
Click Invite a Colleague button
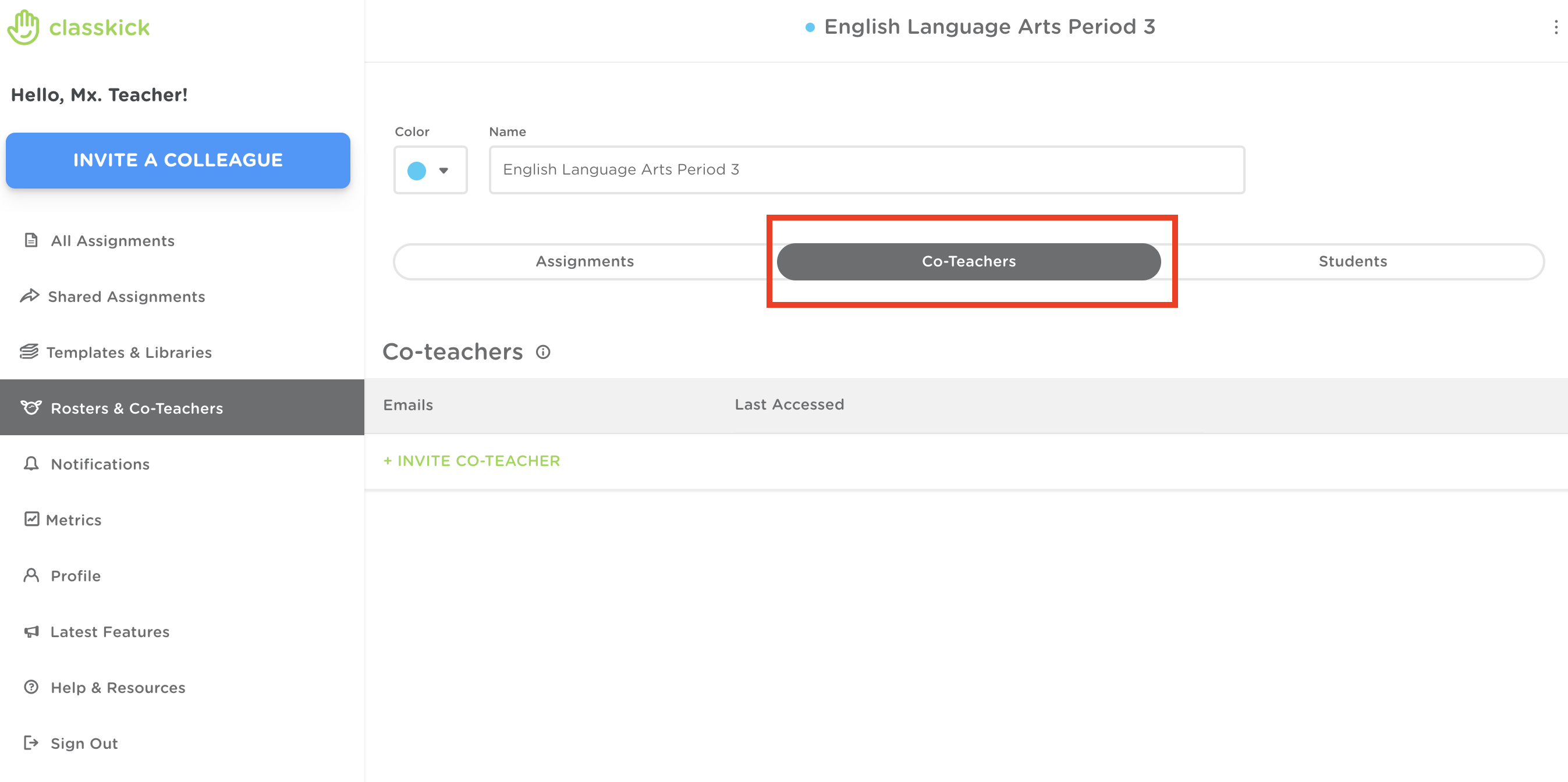(x=177, y=160)
